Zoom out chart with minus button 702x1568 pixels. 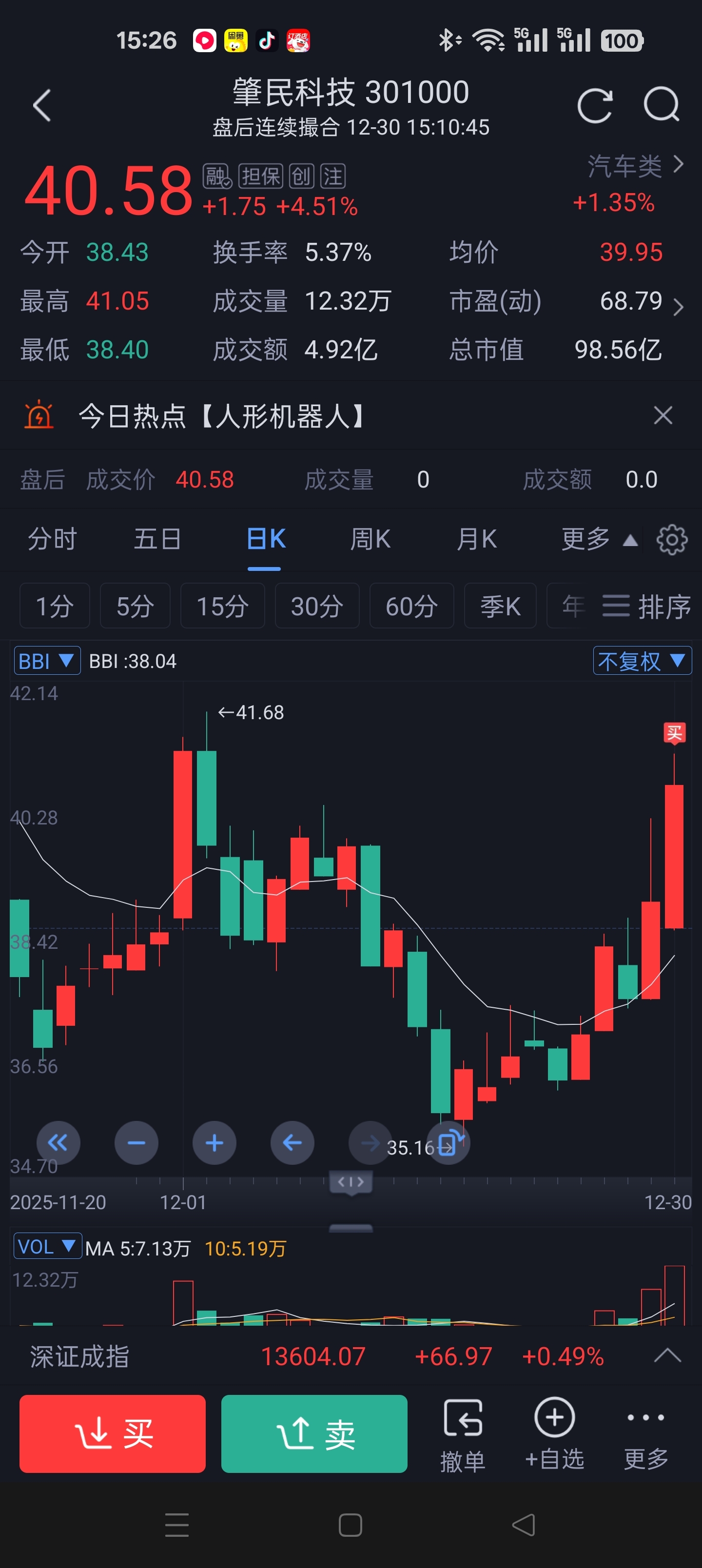(x=136, y=1143)
